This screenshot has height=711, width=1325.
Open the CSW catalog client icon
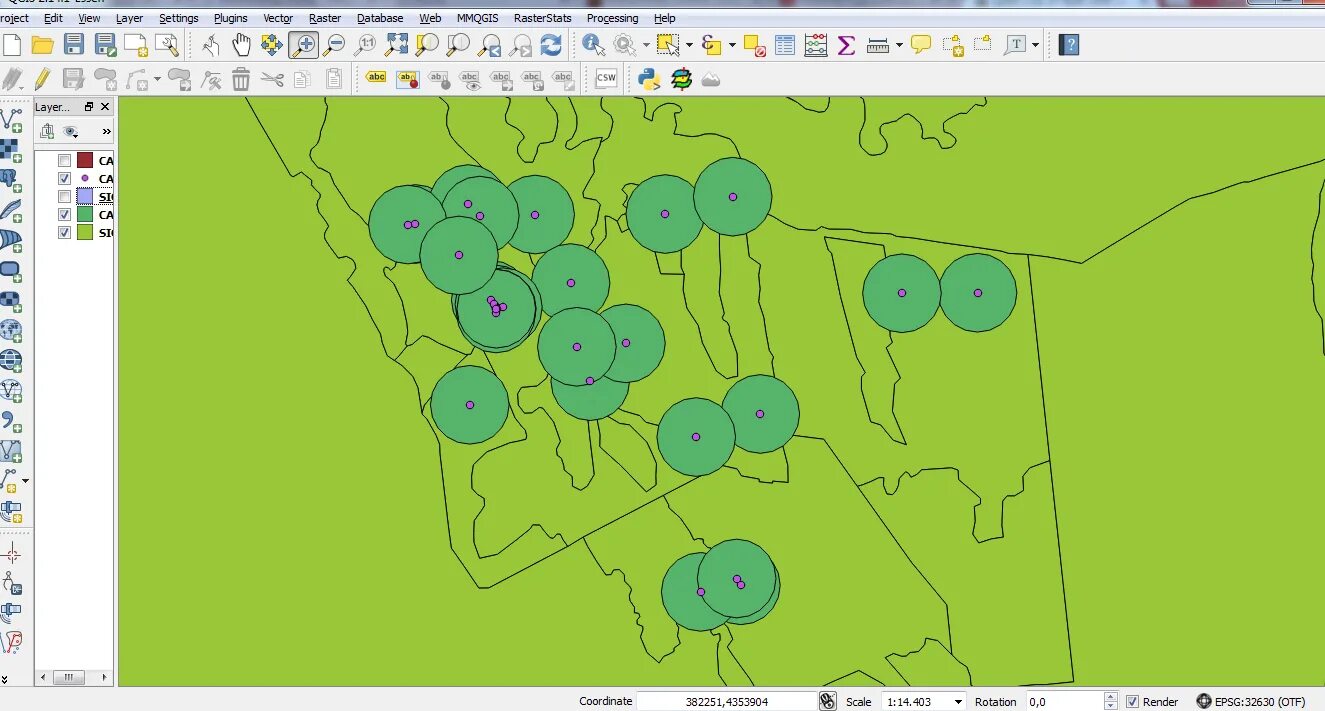tap(606, 79)
